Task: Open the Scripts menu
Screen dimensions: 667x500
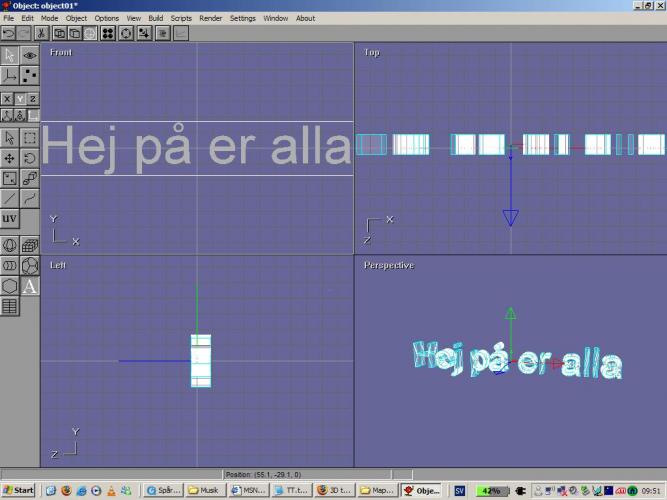Action: [x=181, y=18]
